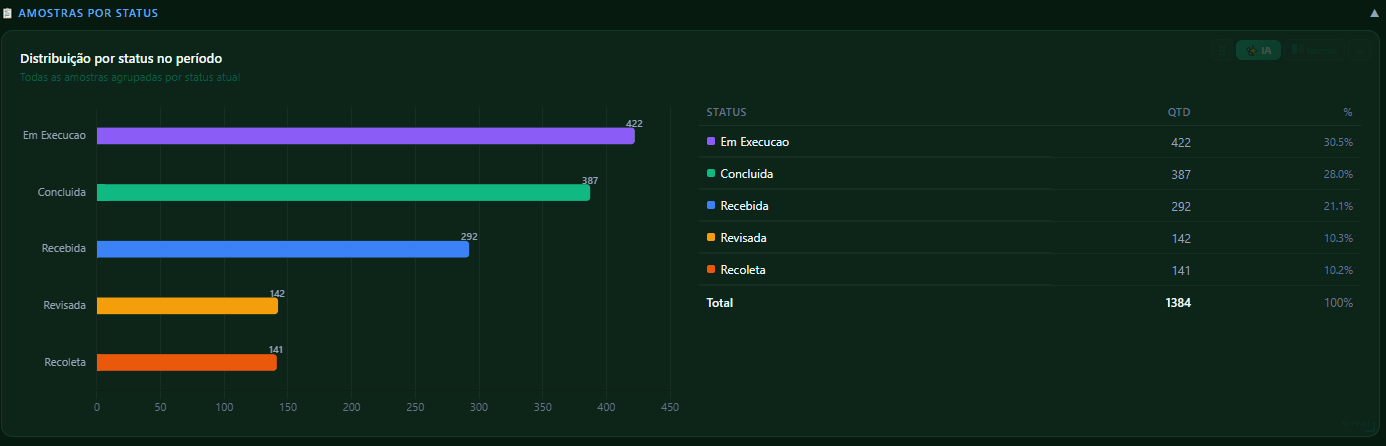Click the 100% total percentage cell
This screenshot has width=1386, height=446.
click(1340, 302)
